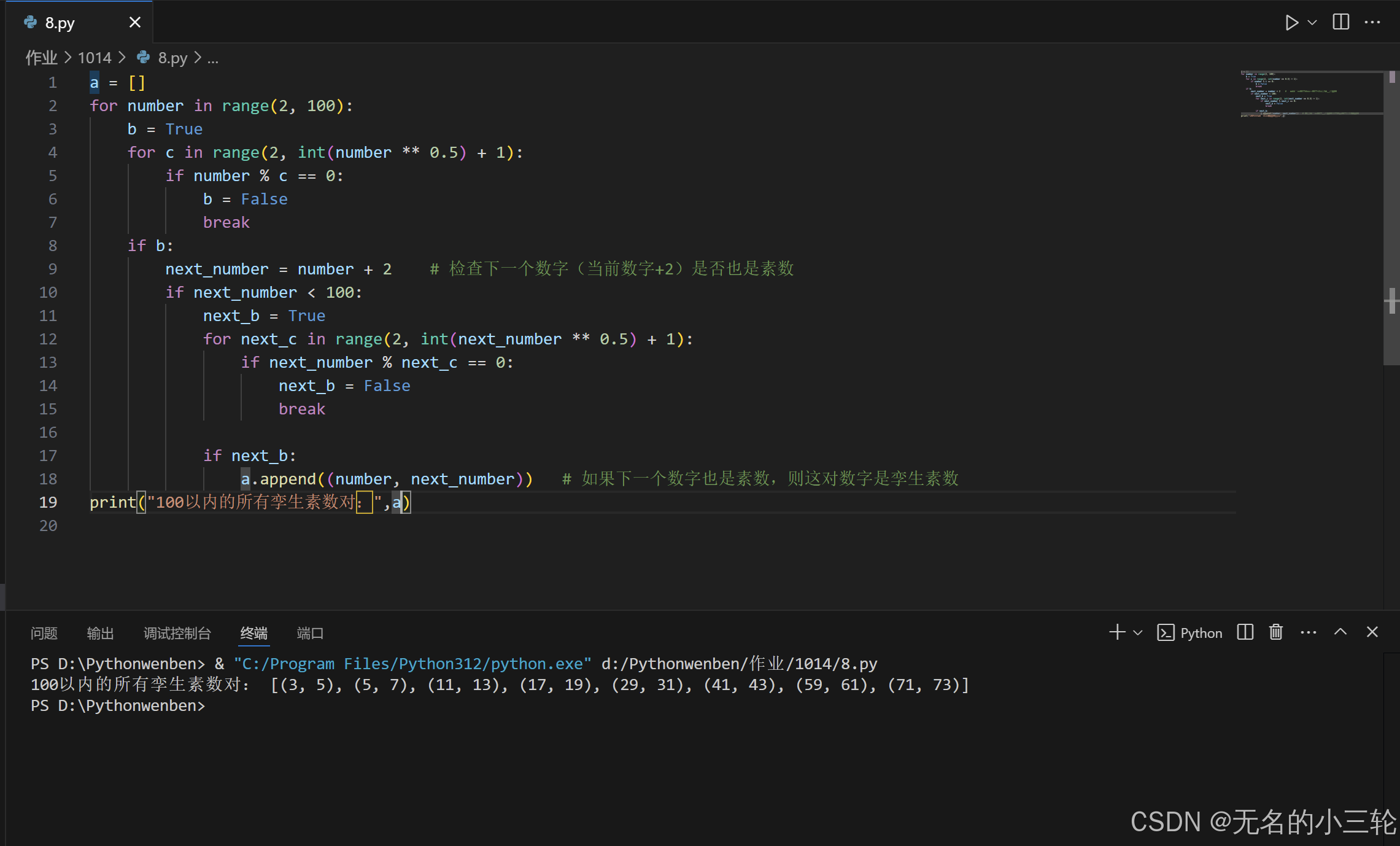This screenshot has height=846, width=1400.
Task: Create a new terminal with plus icon
Action: tap(1117, 632)
